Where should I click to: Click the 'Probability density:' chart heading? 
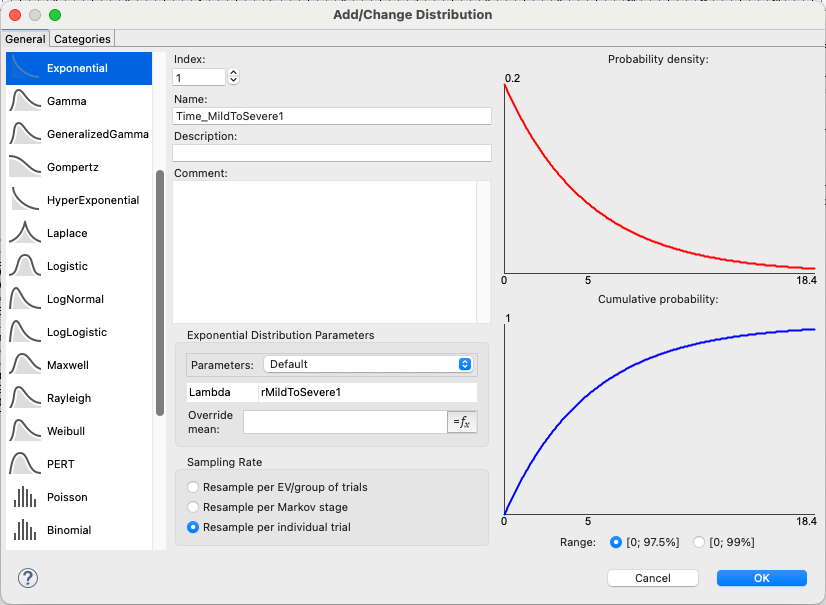click(658, 59)
